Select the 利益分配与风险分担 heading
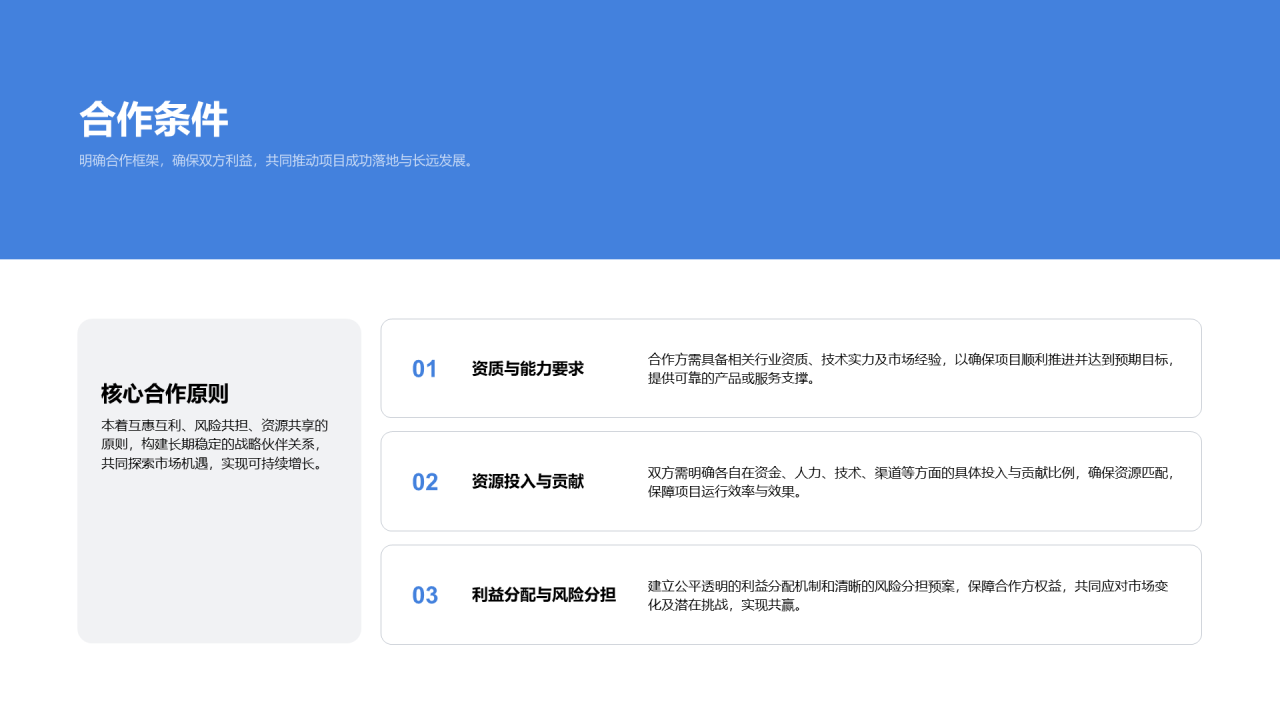Viewport: 1280px width, 720px height. tap(544, 595)
